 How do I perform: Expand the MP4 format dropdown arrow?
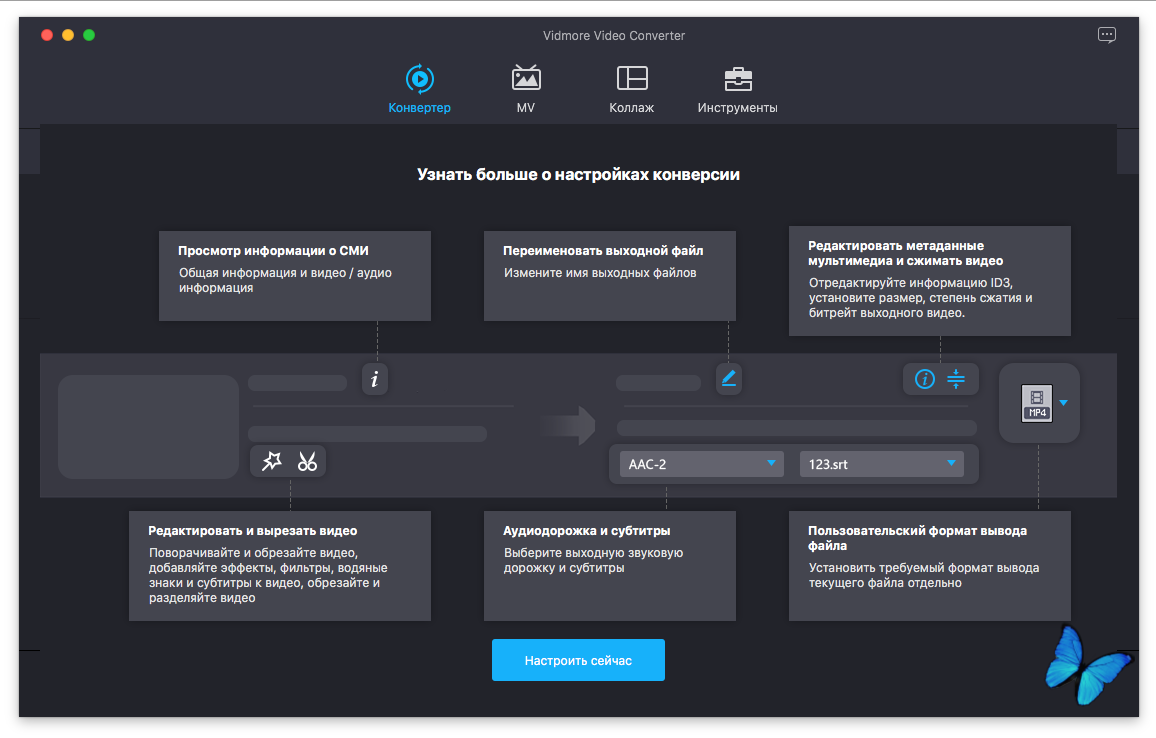[x=1064, y=403]
